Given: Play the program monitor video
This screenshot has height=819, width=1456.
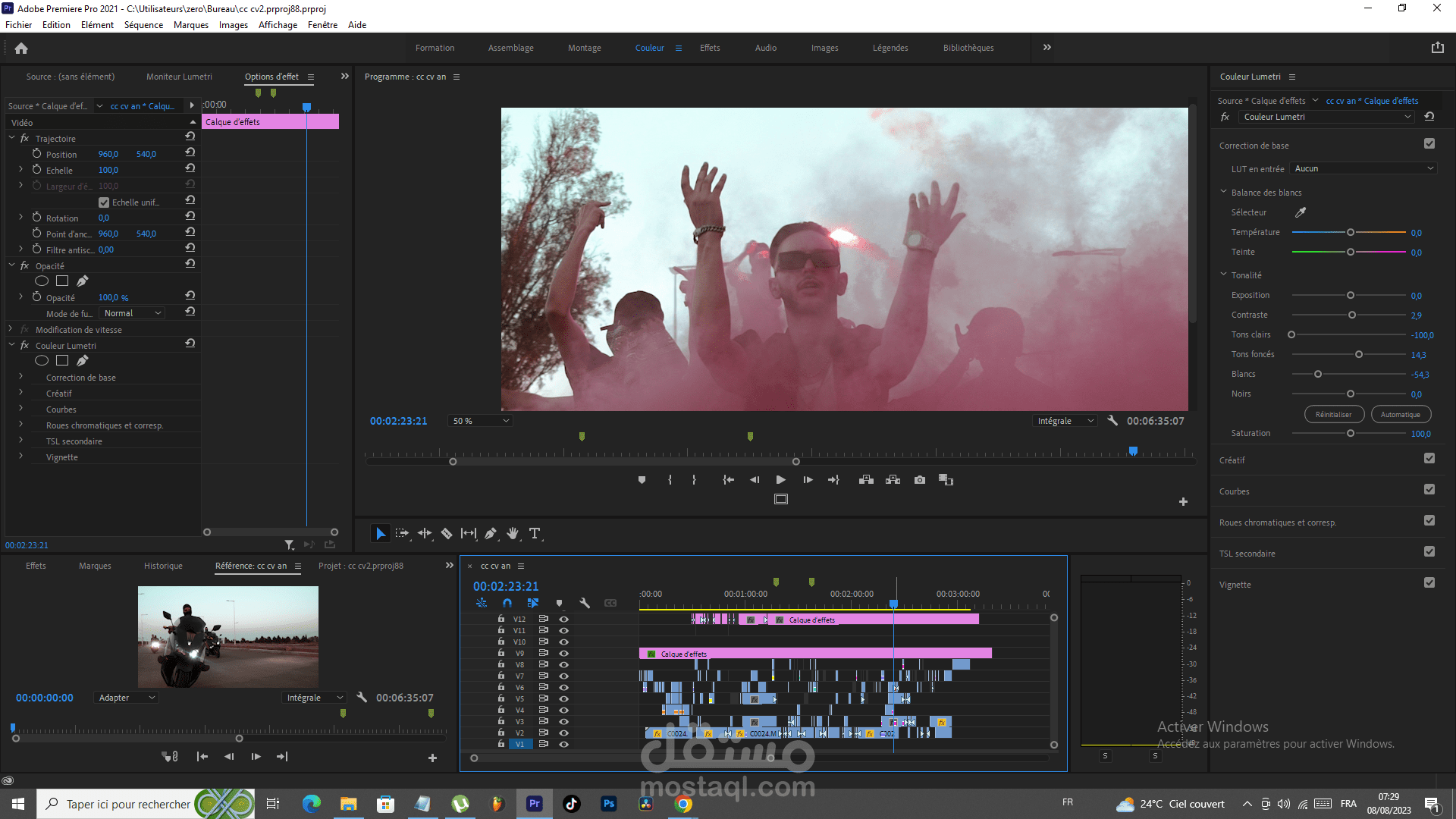Looking at the screenshot, I should click(x=780, y=480).
